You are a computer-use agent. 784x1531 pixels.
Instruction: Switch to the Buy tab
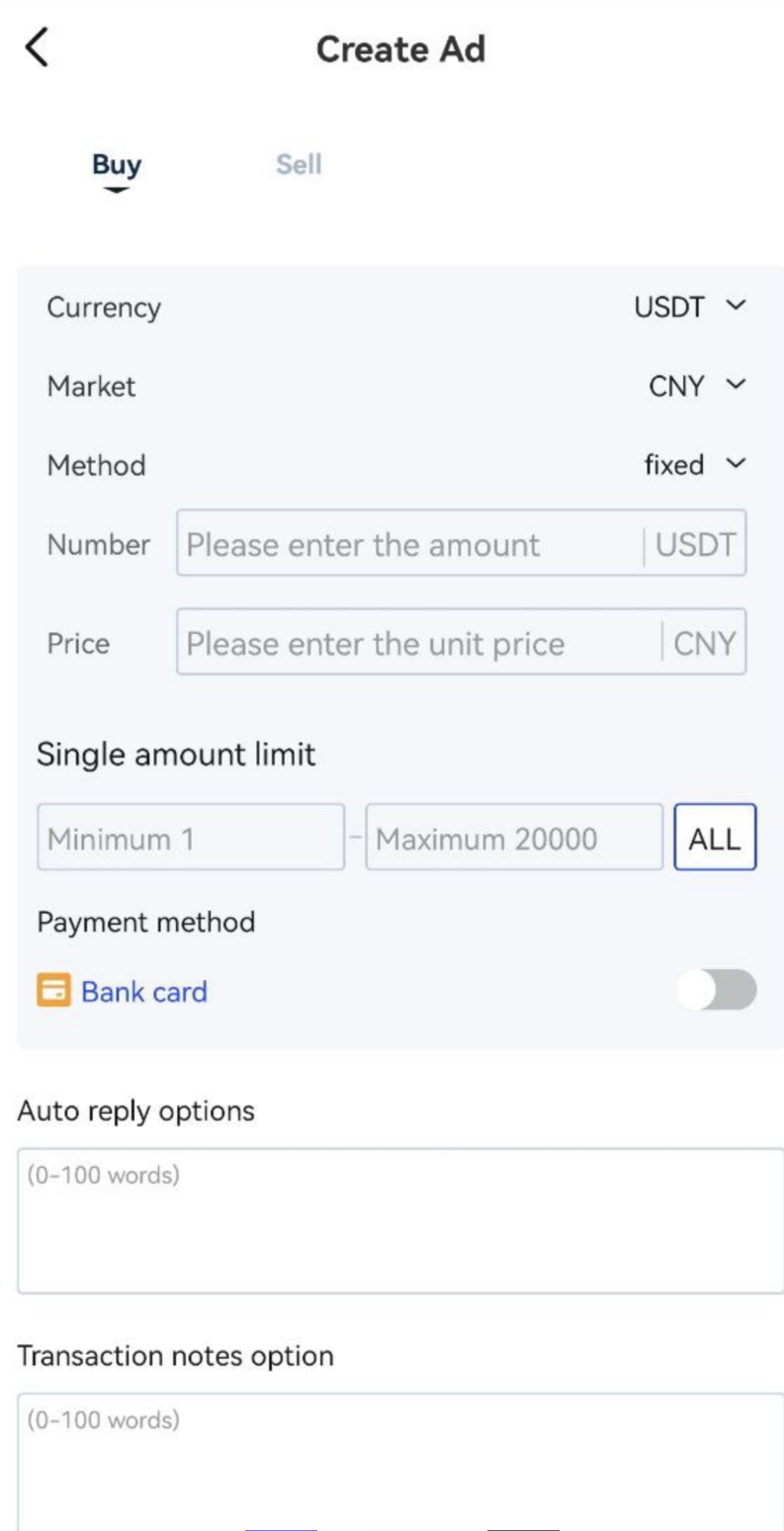117,164
